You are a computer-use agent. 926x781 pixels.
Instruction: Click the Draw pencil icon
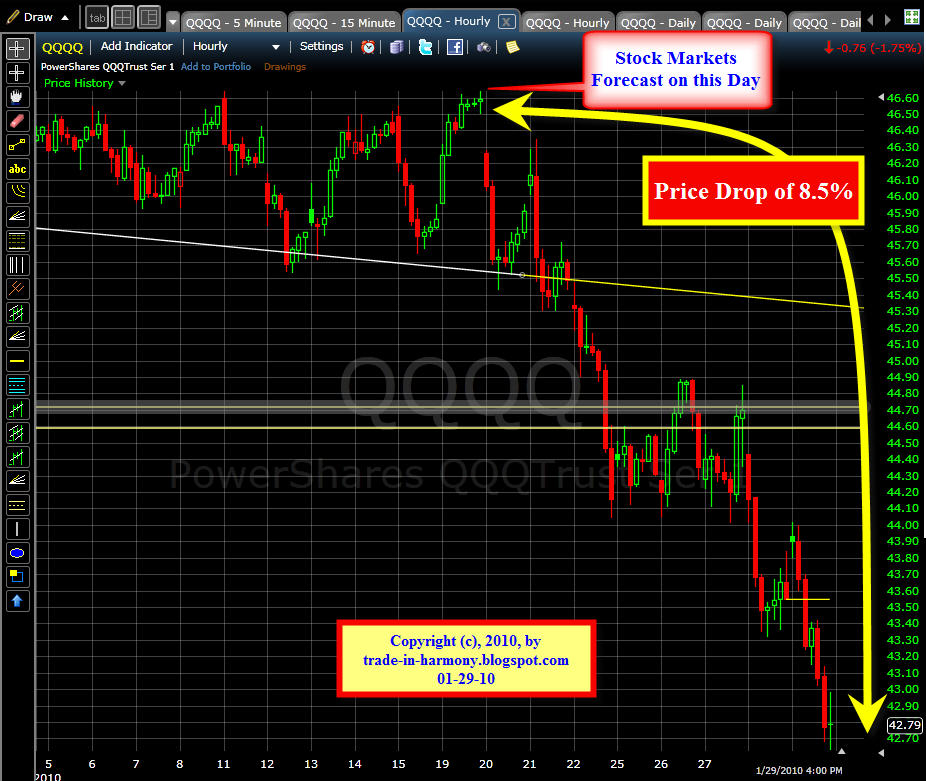12,17
